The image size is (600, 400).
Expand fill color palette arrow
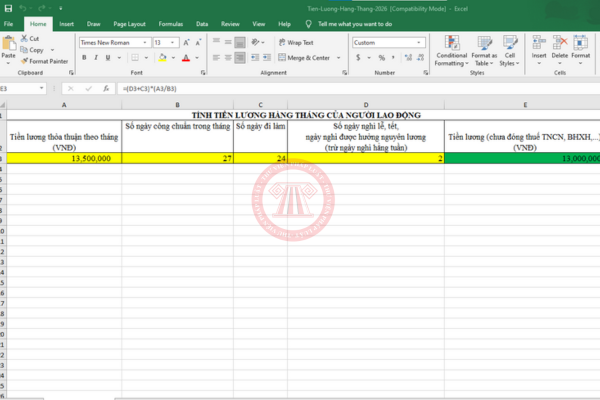[173, 58]
